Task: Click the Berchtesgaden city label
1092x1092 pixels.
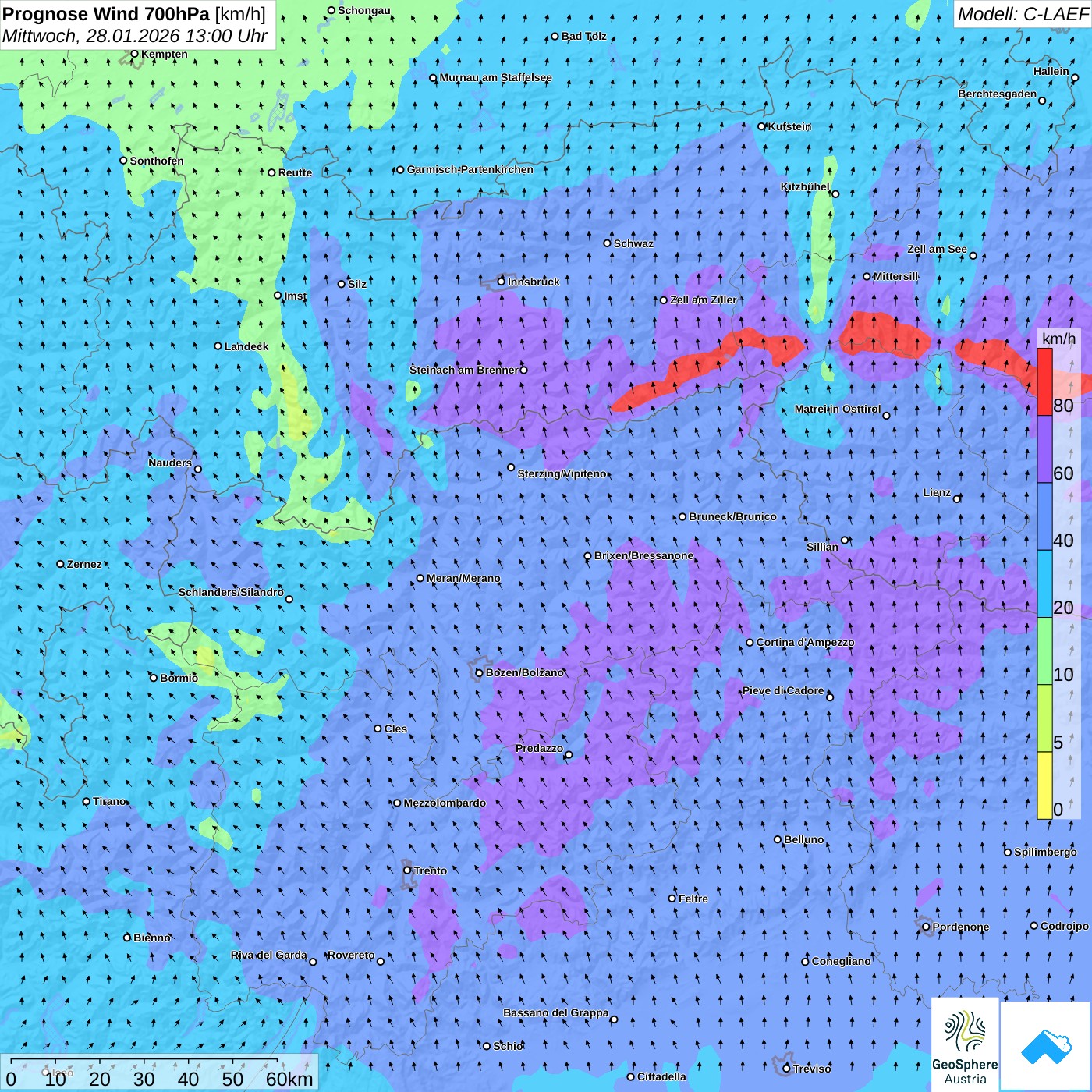Action: [997, 94]
